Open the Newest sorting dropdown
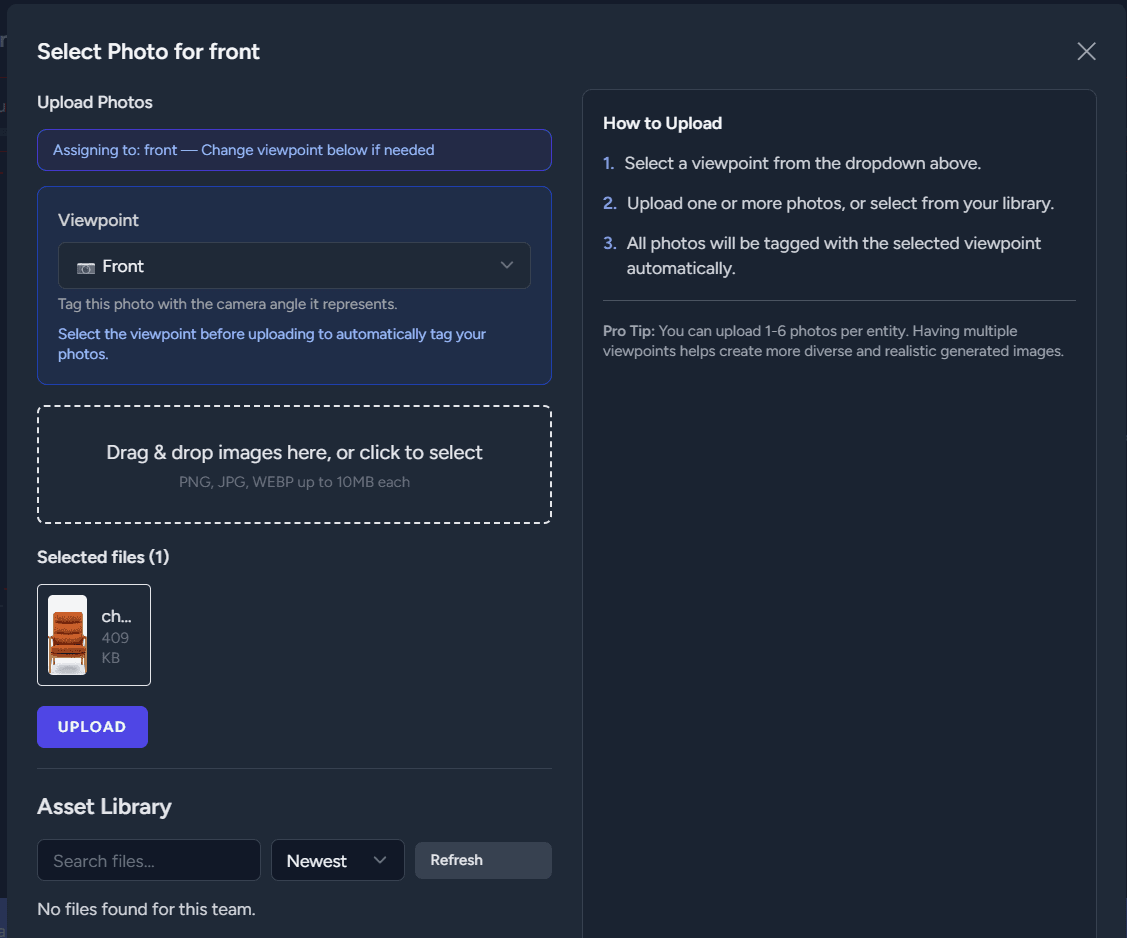 click(338, 860)
